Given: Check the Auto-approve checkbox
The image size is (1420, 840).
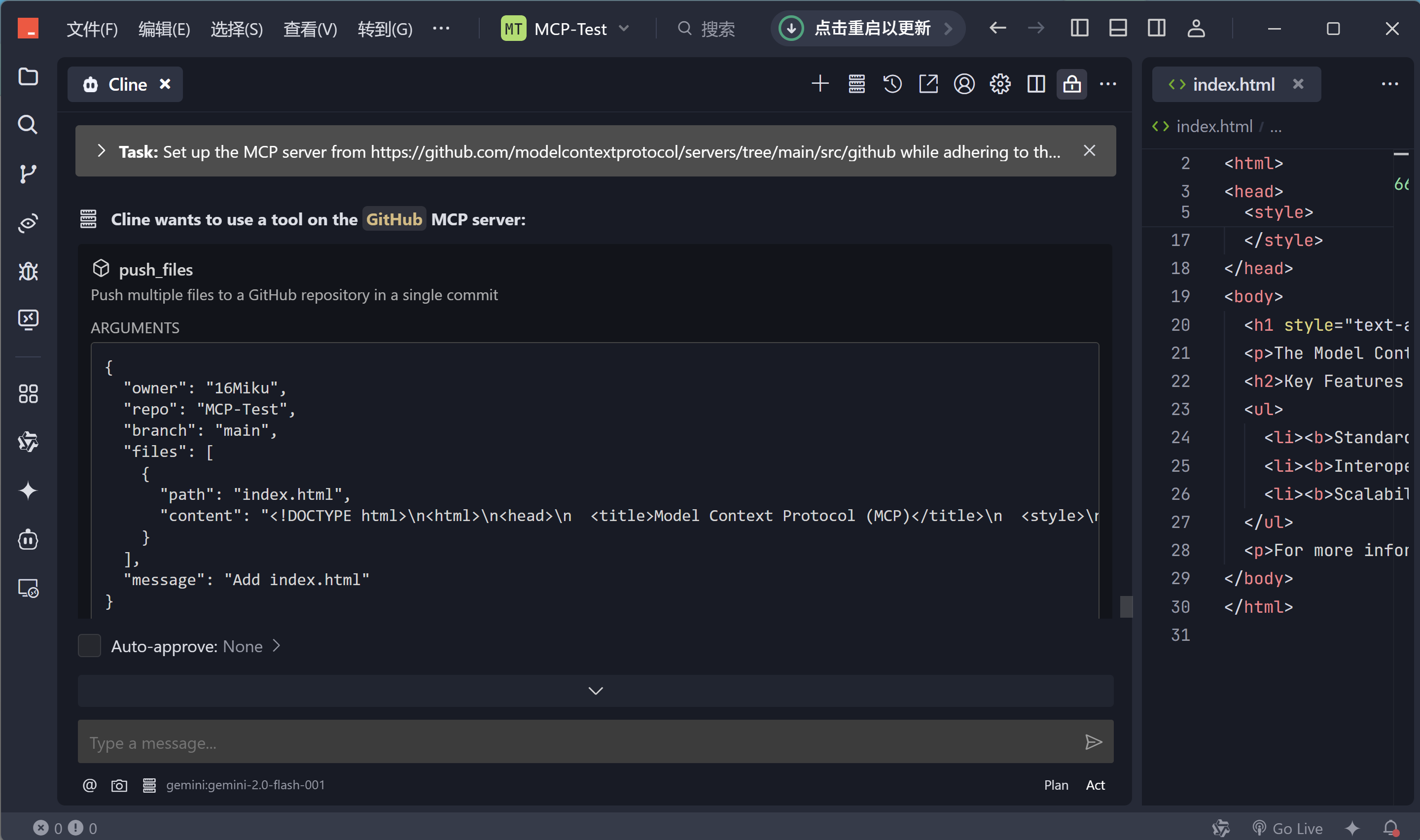Looking at the screenshot, I should tap(89, 646).
